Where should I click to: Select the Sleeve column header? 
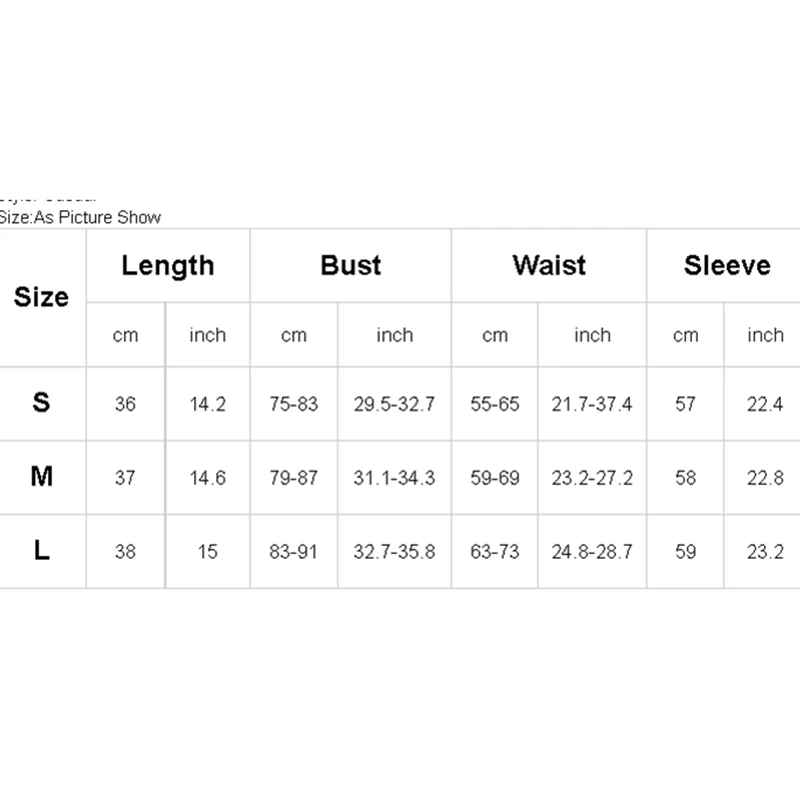pos(727,266)
